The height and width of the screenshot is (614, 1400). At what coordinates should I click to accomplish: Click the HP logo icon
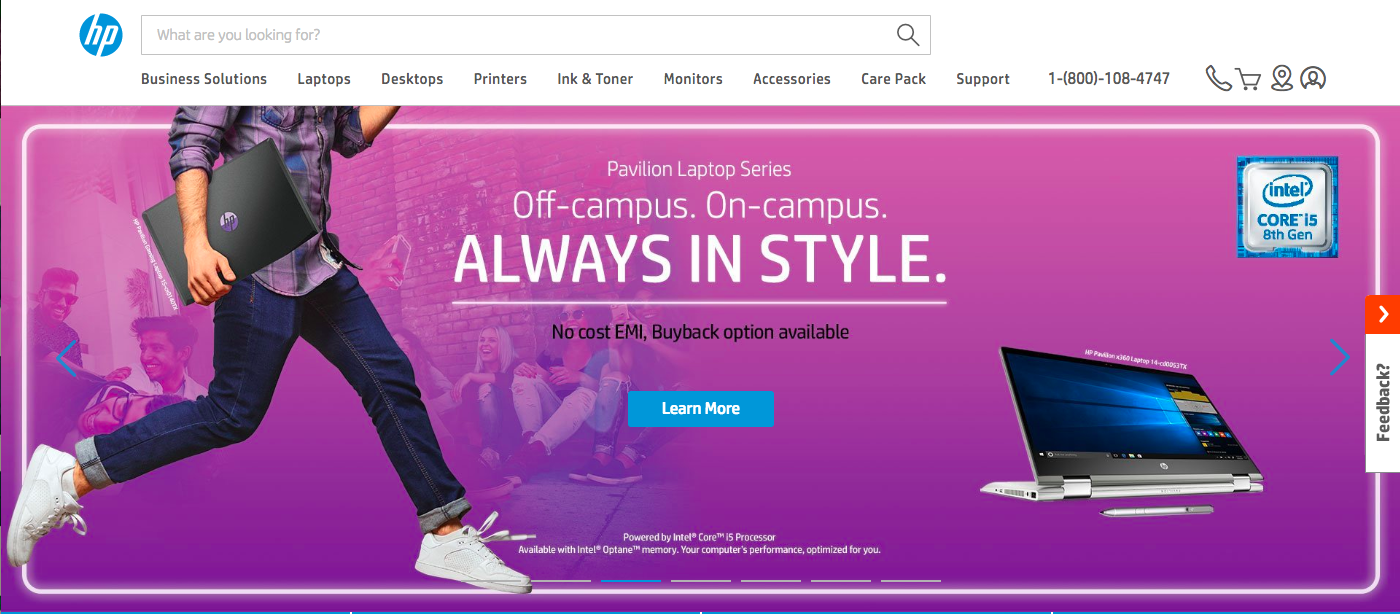click(x=101, y=35)
